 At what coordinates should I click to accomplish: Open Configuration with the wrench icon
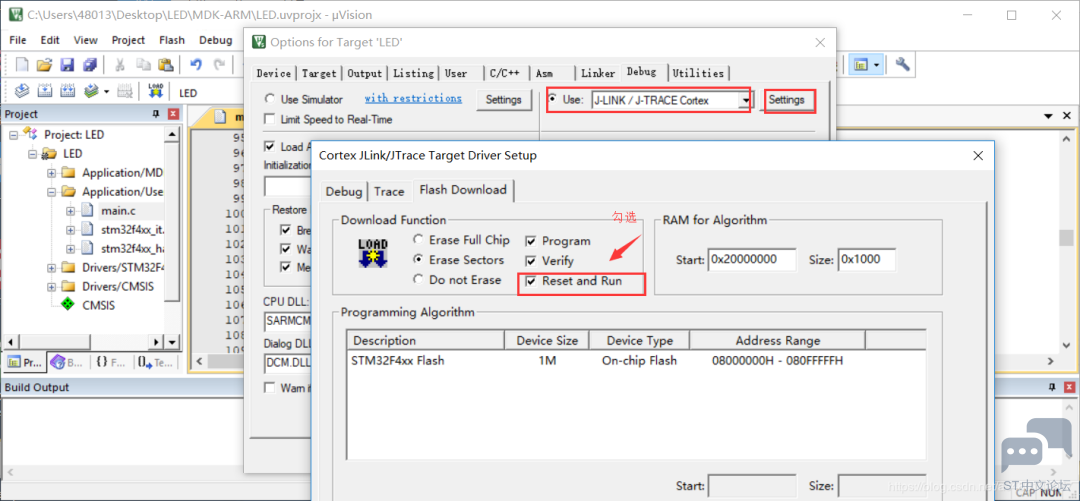(x=903, y=65)
